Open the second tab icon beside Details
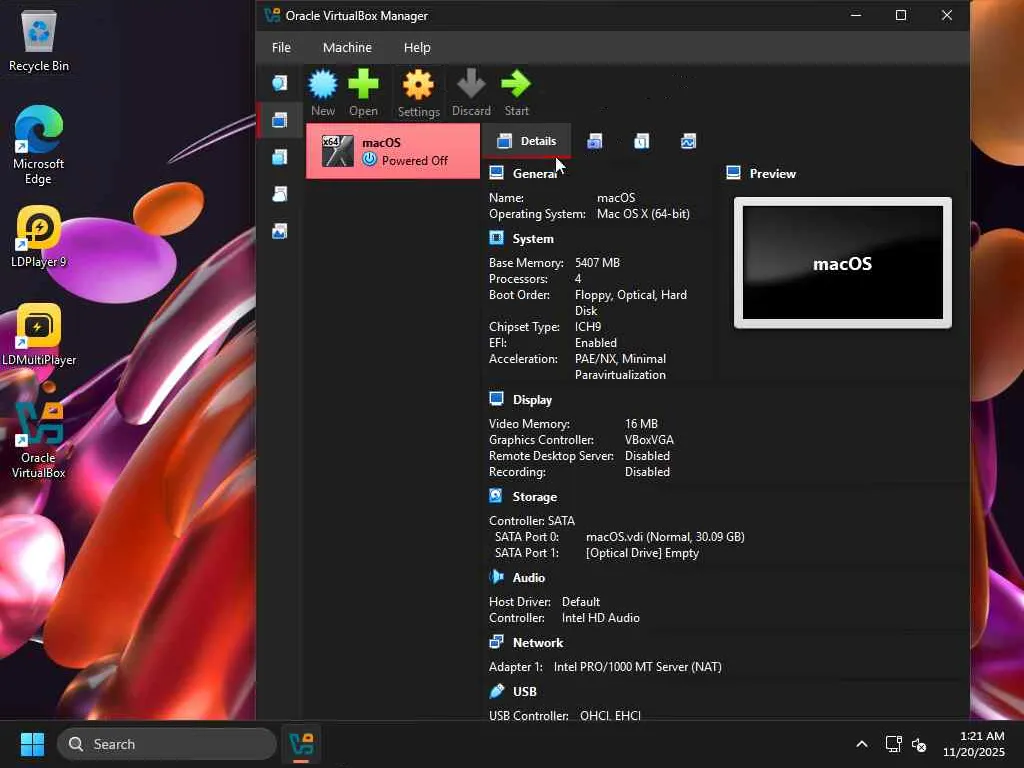 point(594,141)
